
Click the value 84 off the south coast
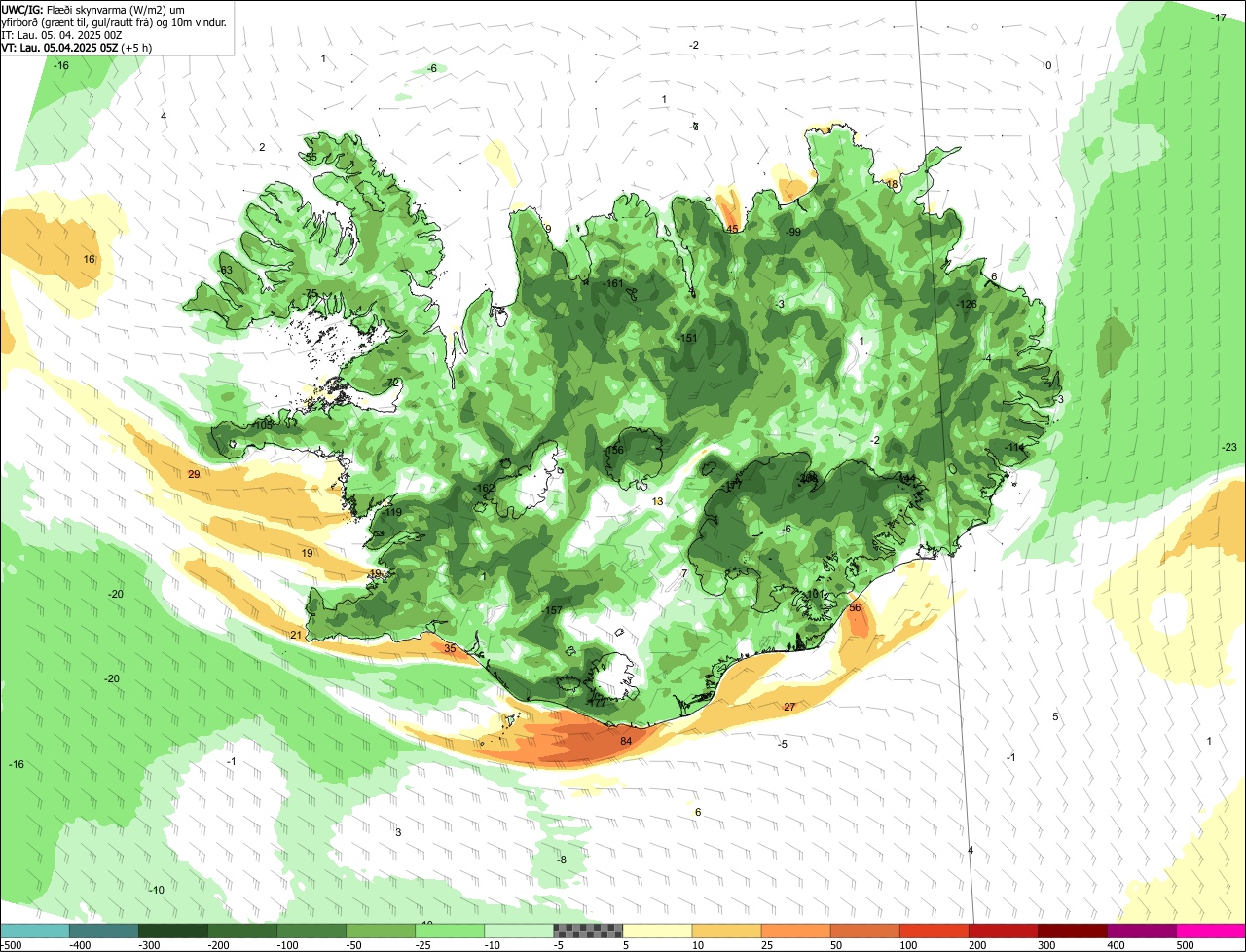626,742
